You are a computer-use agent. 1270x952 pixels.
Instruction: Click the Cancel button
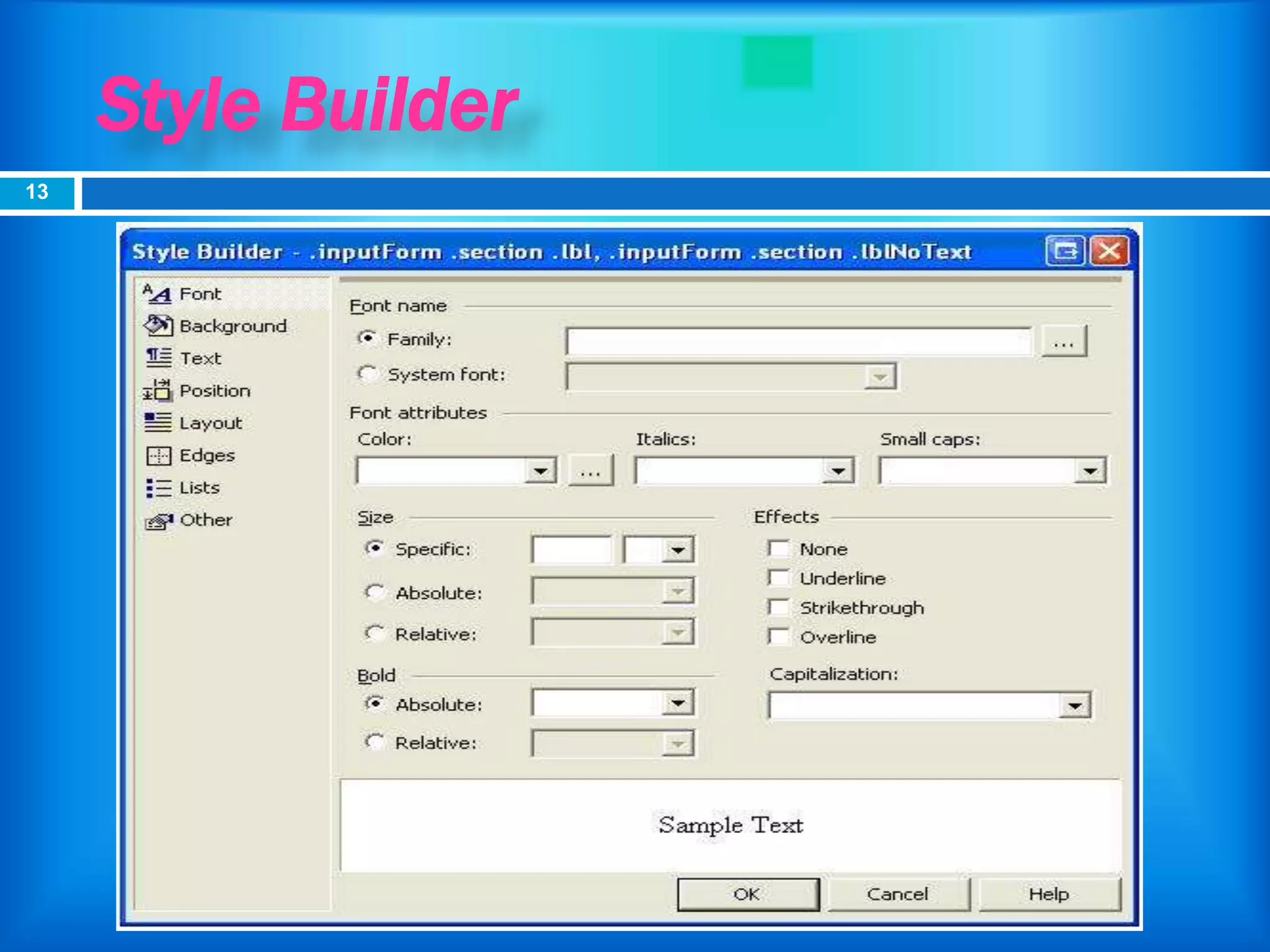[x=899, y=894]
